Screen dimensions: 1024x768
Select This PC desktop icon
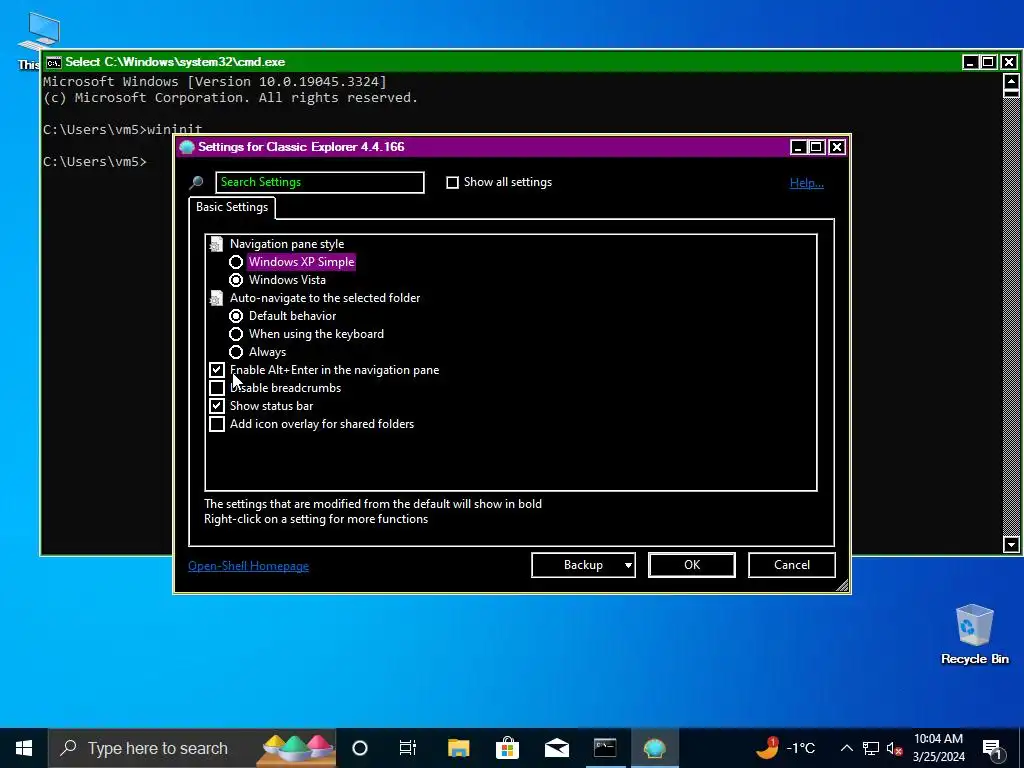pos(38,39)
